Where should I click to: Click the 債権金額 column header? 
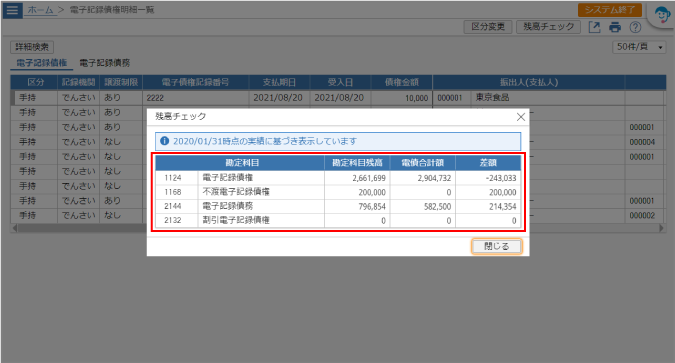402,82
